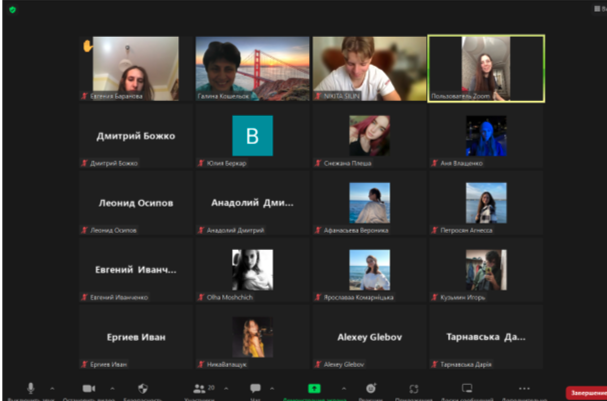Click the reactions icon in the toolbar
Viewport: 607px width, 401px height.
coord(413,387)
